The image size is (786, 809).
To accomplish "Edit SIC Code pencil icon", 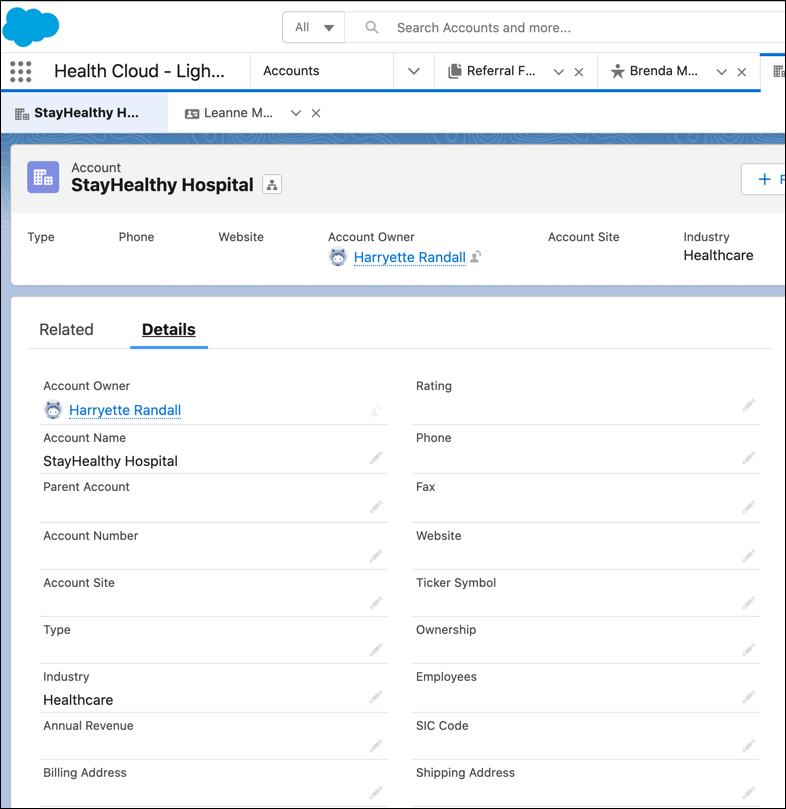I will click(749, 746).
